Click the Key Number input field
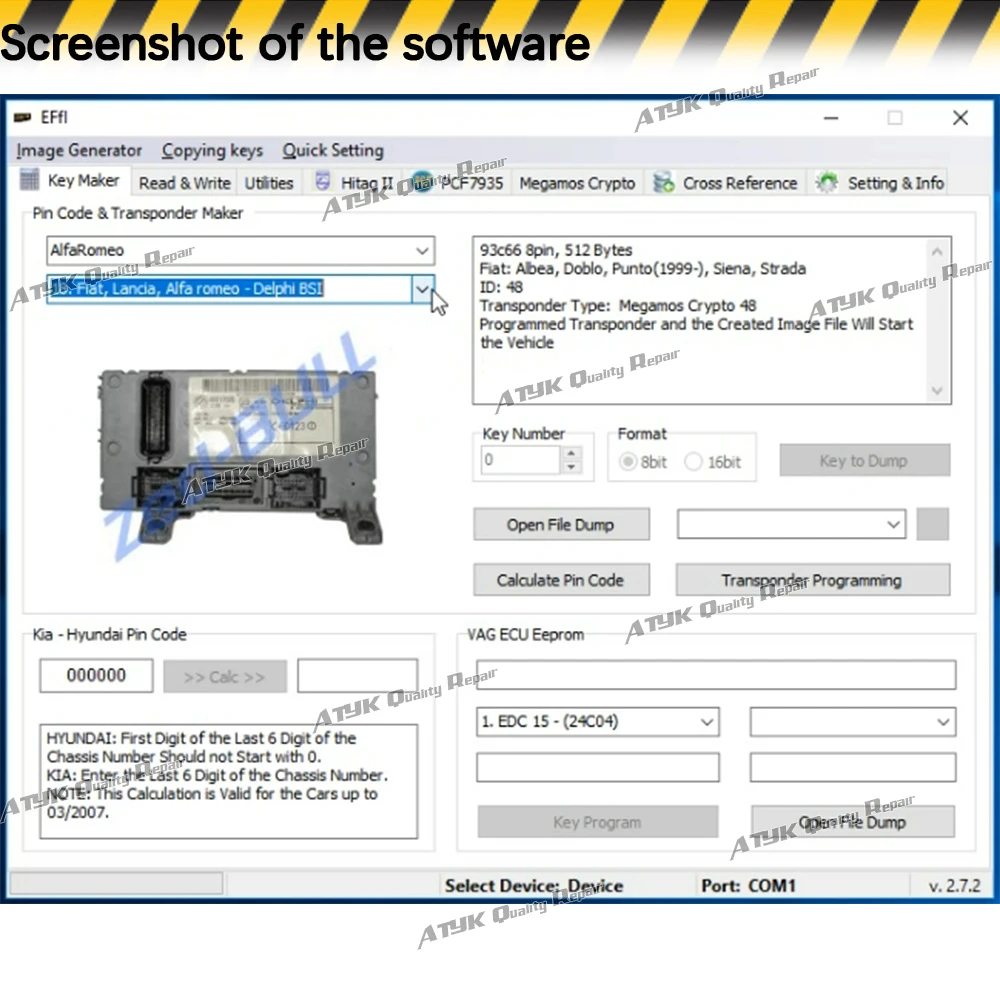 coord(520,460)
